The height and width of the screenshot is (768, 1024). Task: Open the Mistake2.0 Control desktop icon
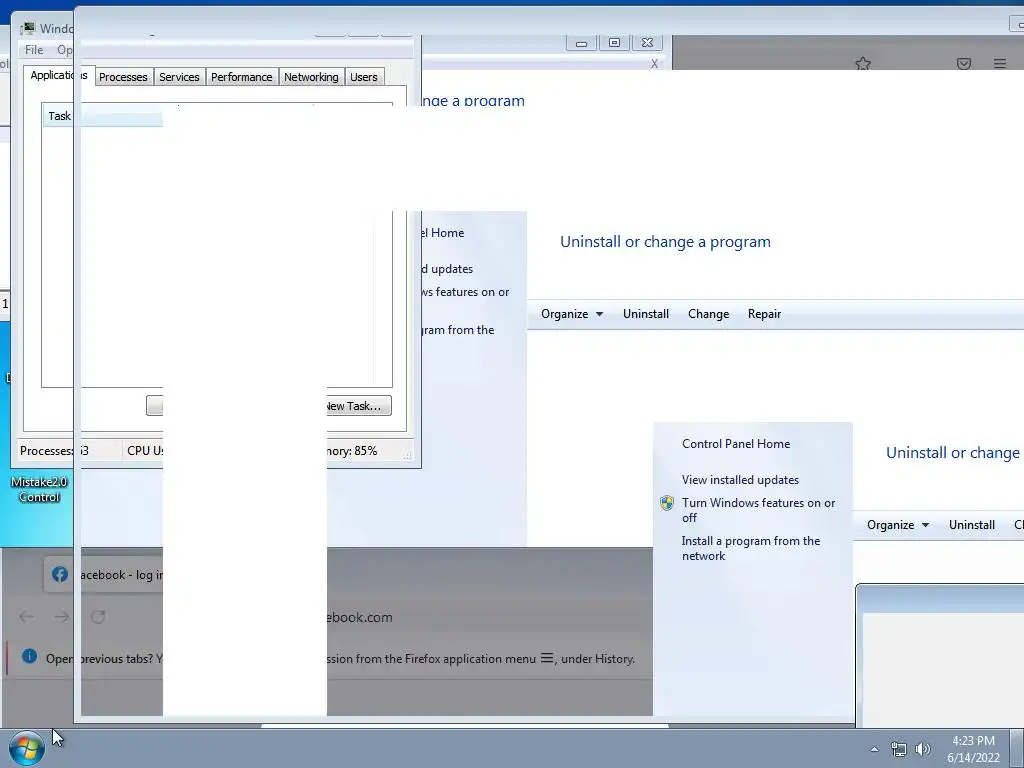[39, 489]
